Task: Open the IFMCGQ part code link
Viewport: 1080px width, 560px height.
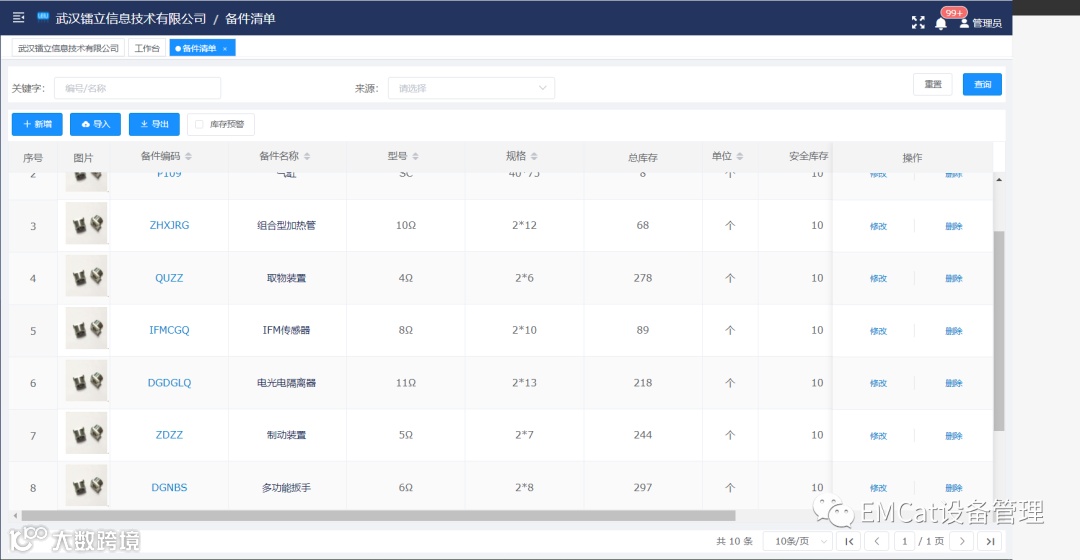Action: 169,330
